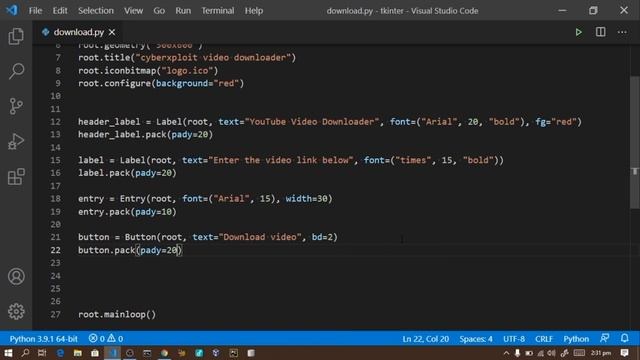
Task: Open Microsoft Store from taskbar
Action: point(95,353)
